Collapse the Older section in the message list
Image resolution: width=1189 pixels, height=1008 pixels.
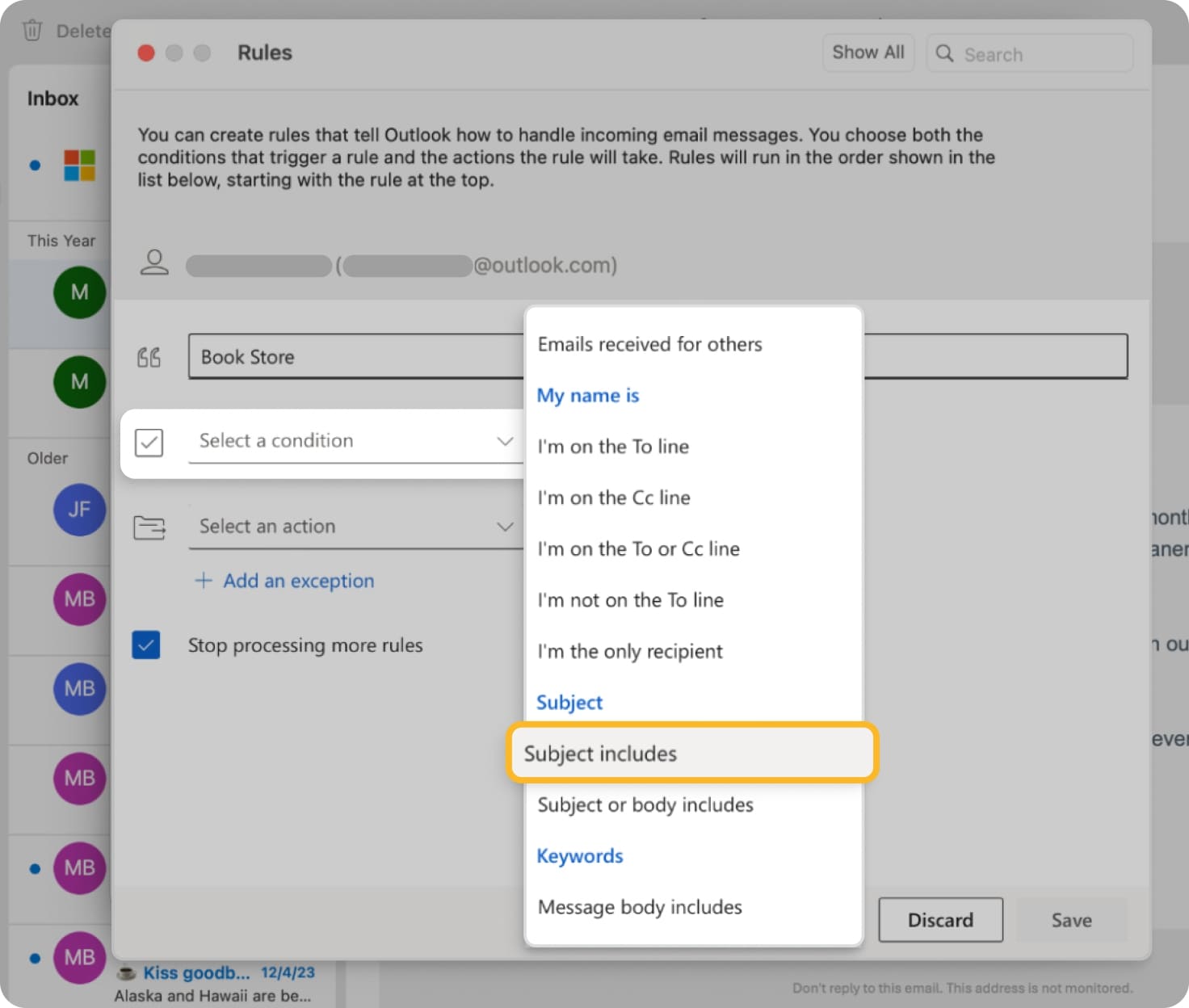tap(47, 458)
